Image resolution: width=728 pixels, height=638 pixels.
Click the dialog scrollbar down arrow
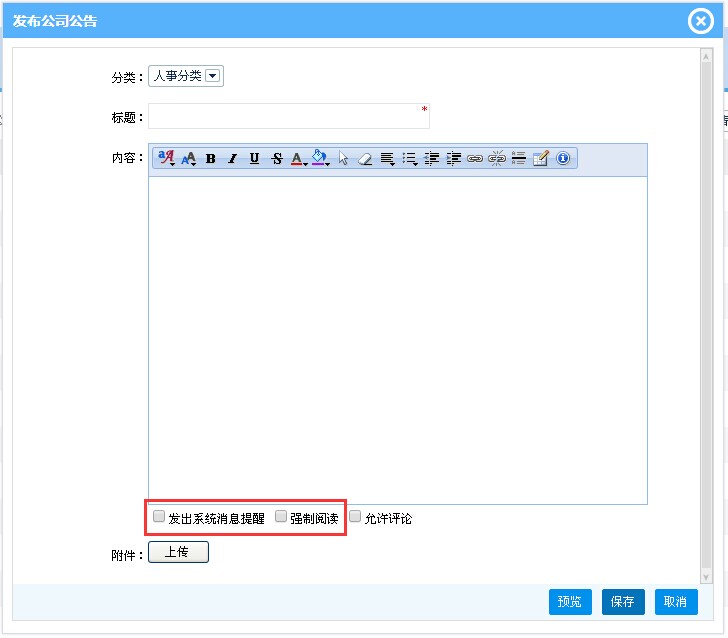tap(706, 577)
